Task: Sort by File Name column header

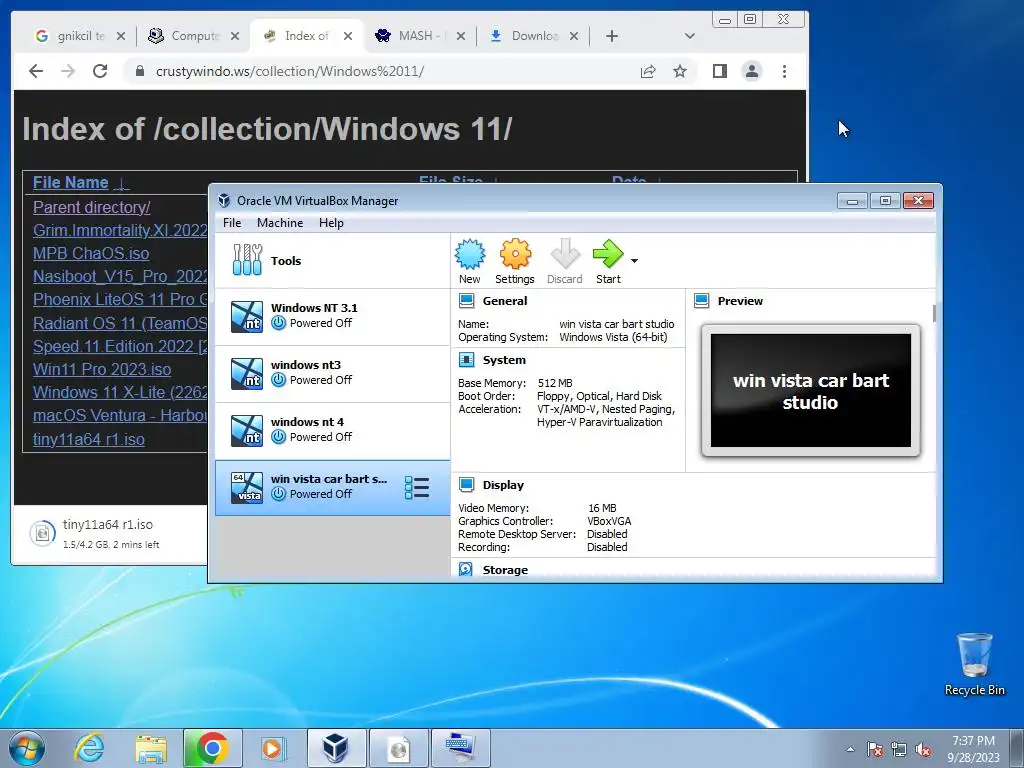Action: (x=71, y=182)
